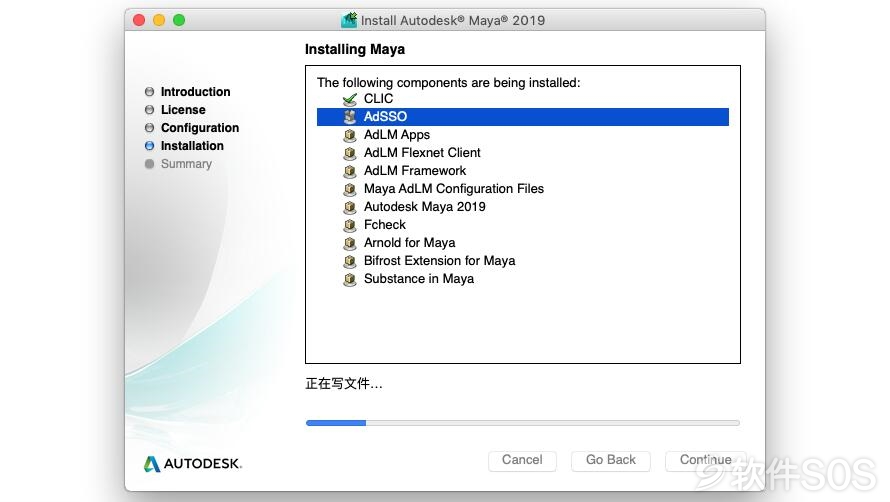This screenshot has width=890, height=502.
Task: Click the Go Back button
Action: click(x=611, y=460)
